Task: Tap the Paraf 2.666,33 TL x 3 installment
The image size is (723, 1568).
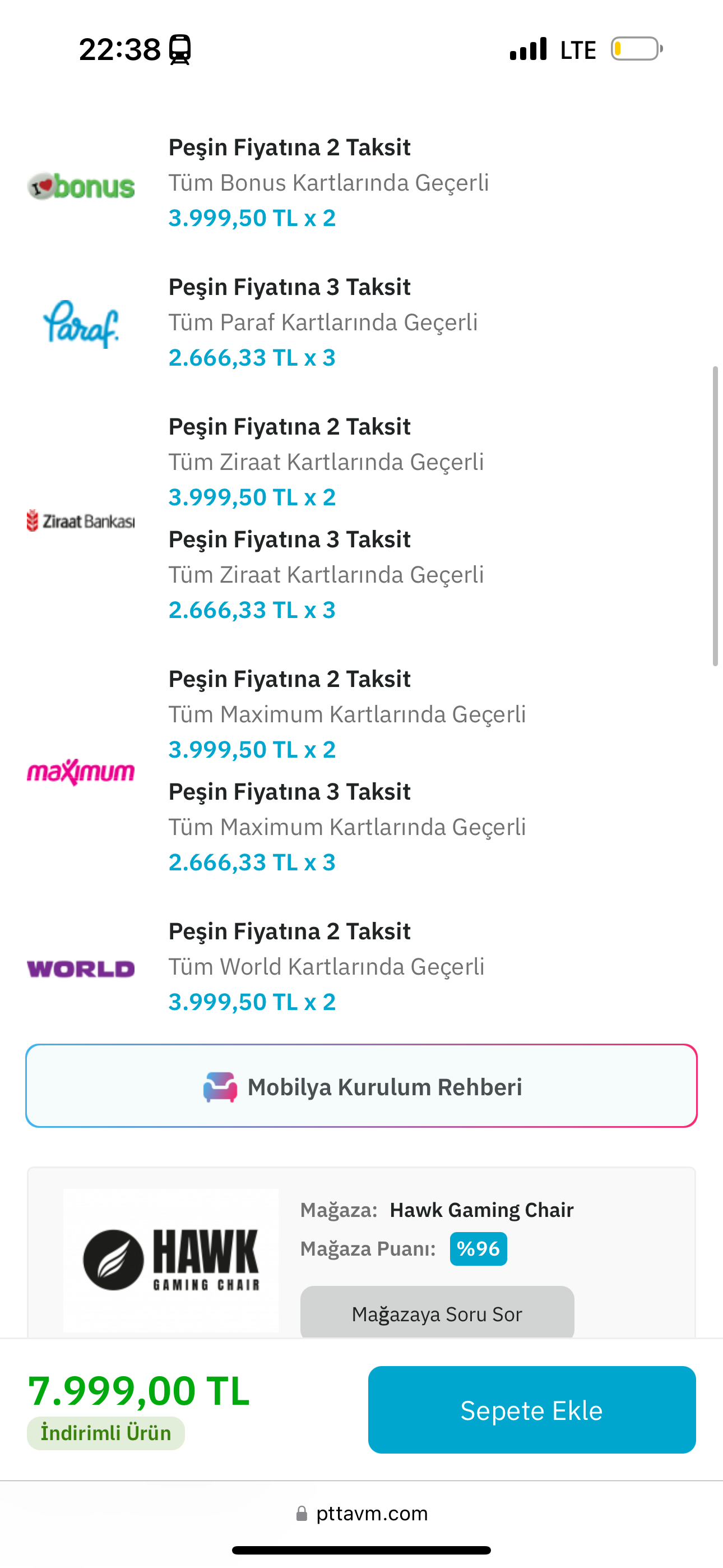Action: click(252, 358)
